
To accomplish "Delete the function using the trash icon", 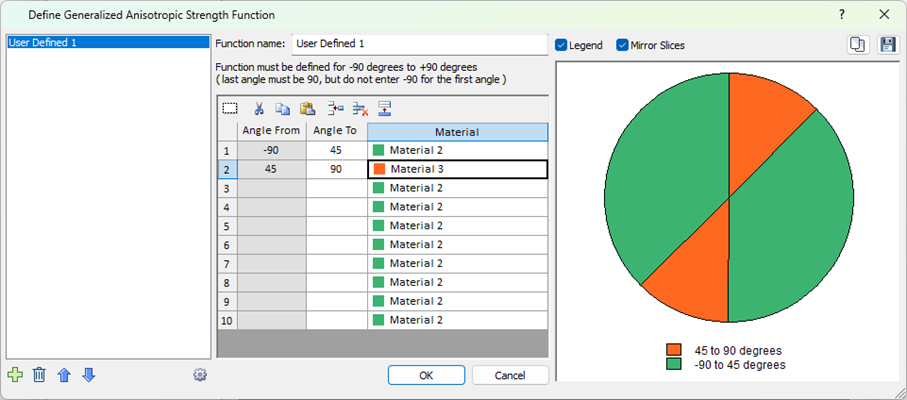I will click(39, 375).
